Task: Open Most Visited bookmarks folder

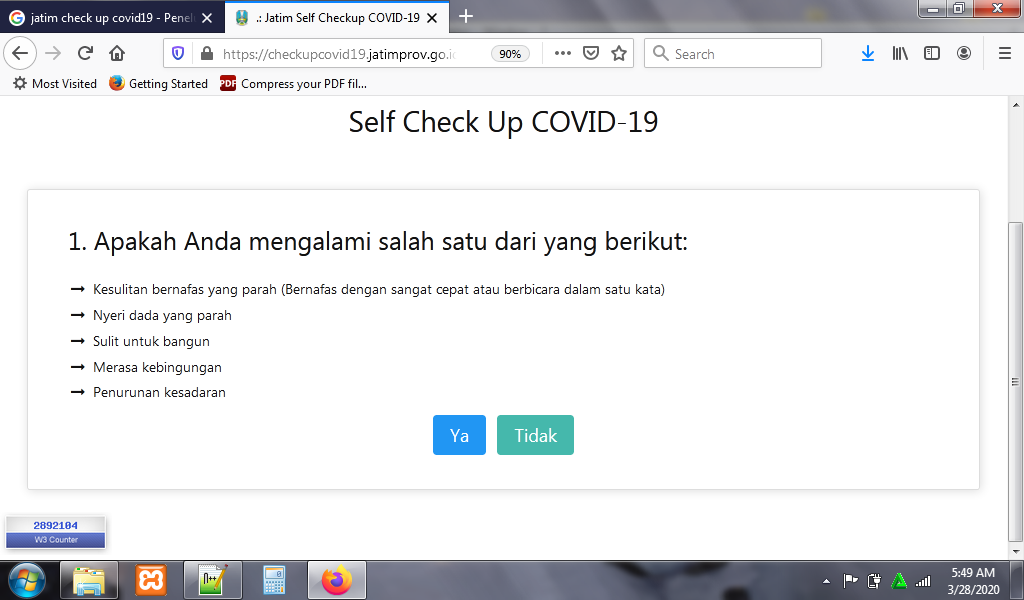Action: coord(55,84)
